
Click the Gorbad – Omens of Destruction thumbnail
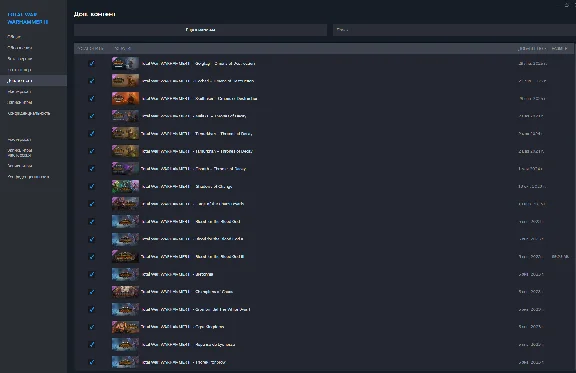[125, 81]
